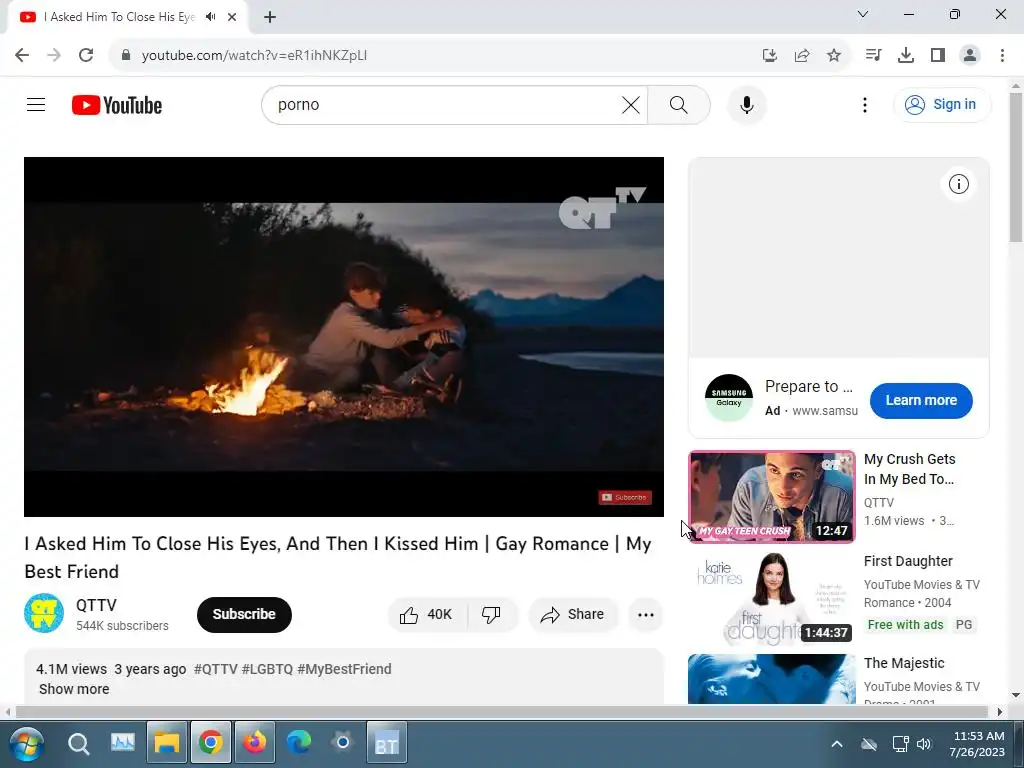Screen dimensions: 1024x768
Task: Open the Samsung Galaxy advertiser logo
Action: point(729,398)
